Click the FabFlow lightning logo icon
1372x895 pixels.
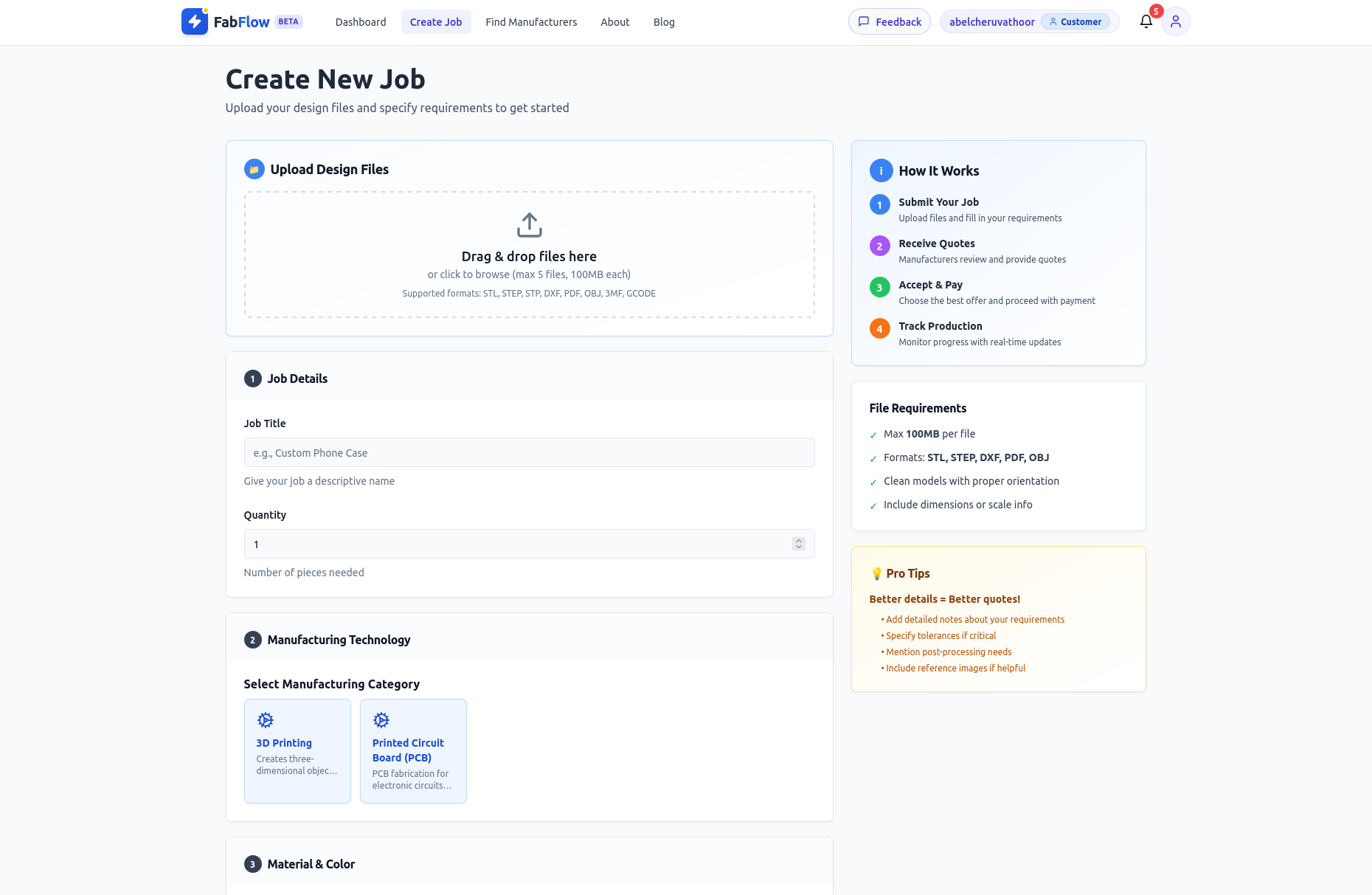click(195, 21)
